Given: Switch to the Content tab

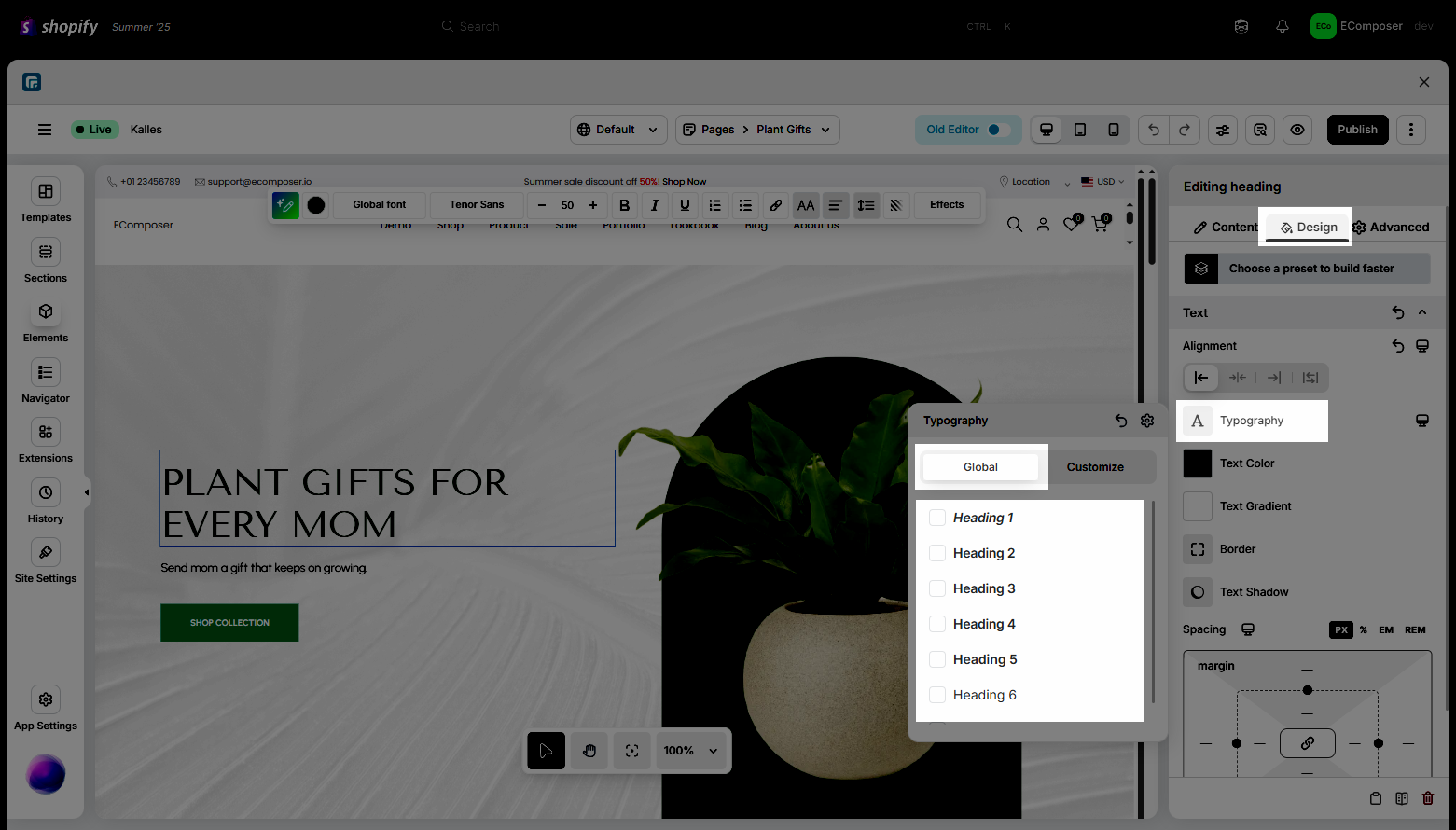Looking at the screenshot, I should pyautogui.click(x=1225, y=227).
